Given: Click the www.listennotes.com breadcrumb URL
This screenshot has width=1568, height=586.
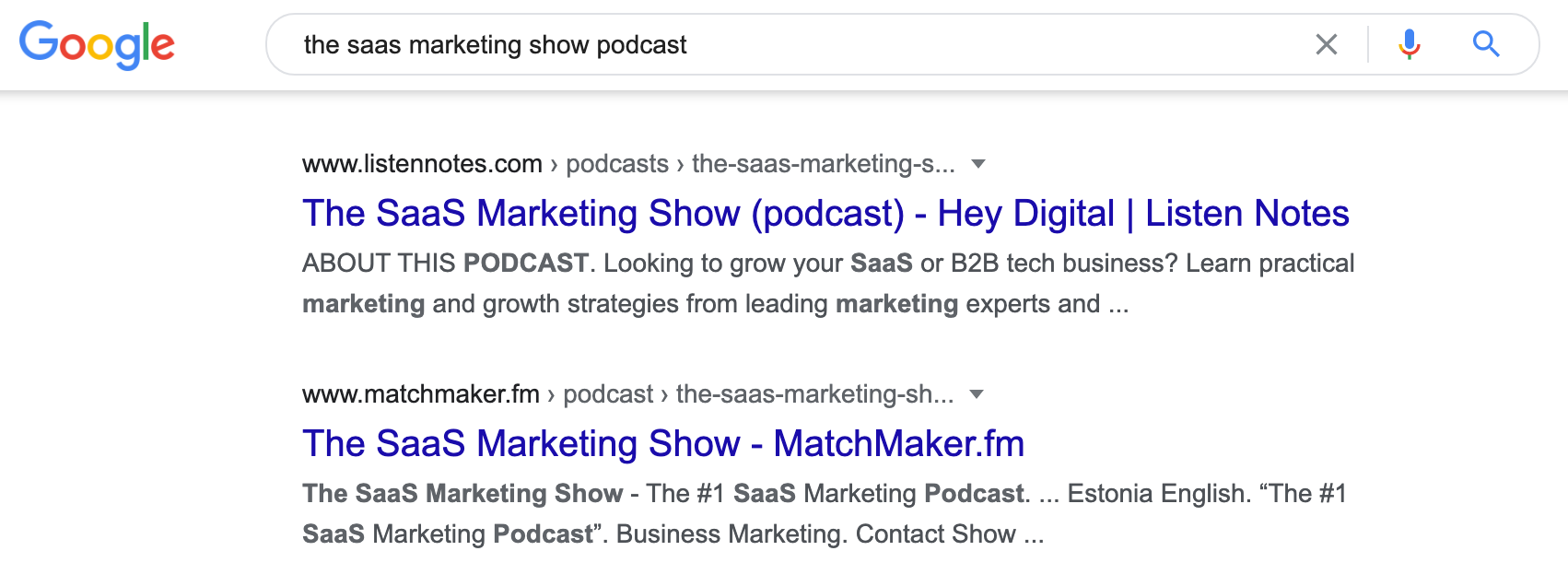Looking at the screenshot, I should click(x=422, y=164).
